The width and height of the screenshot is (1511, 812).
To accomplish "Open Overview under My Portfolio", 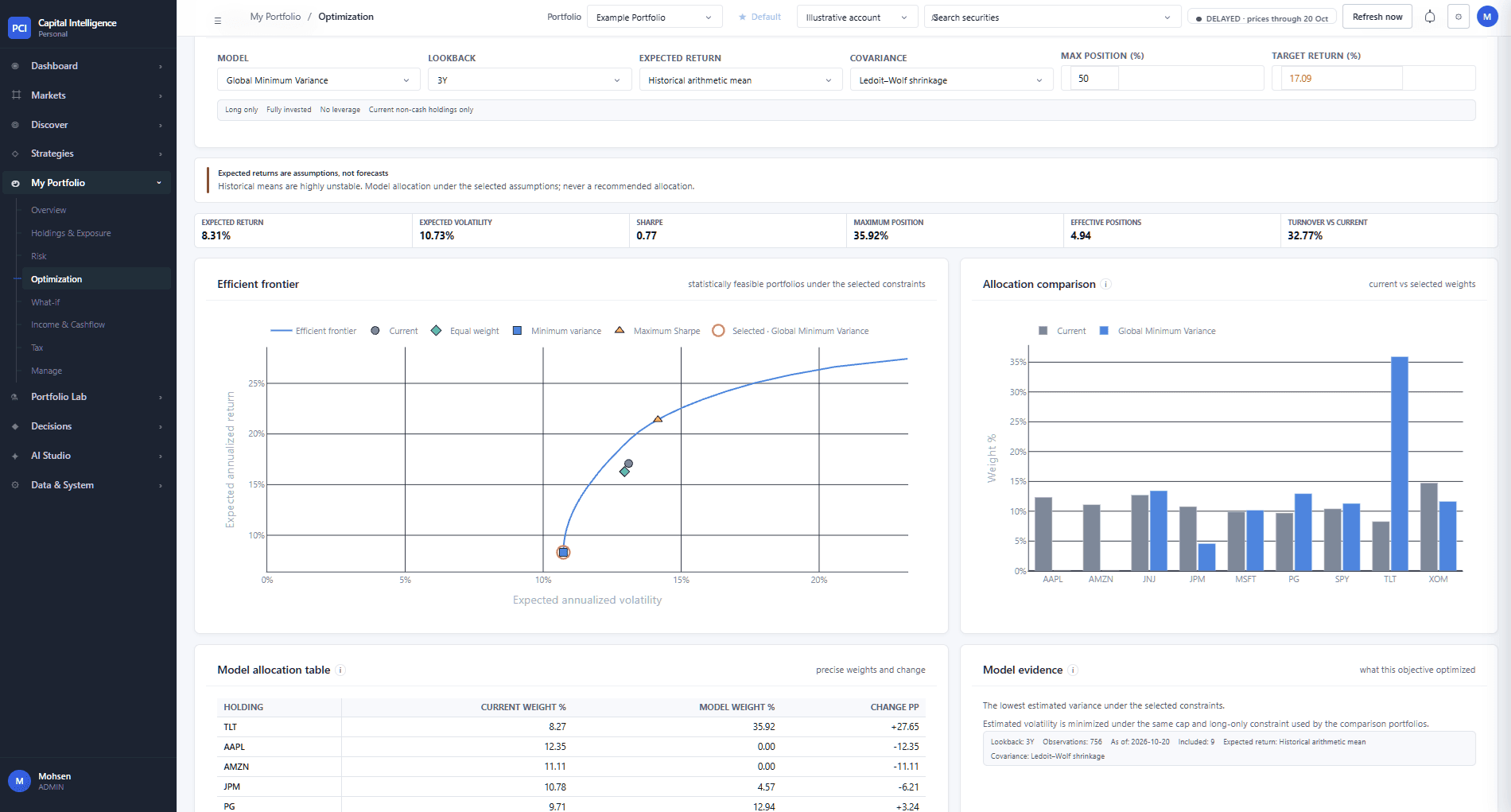I will pos(49,210).
